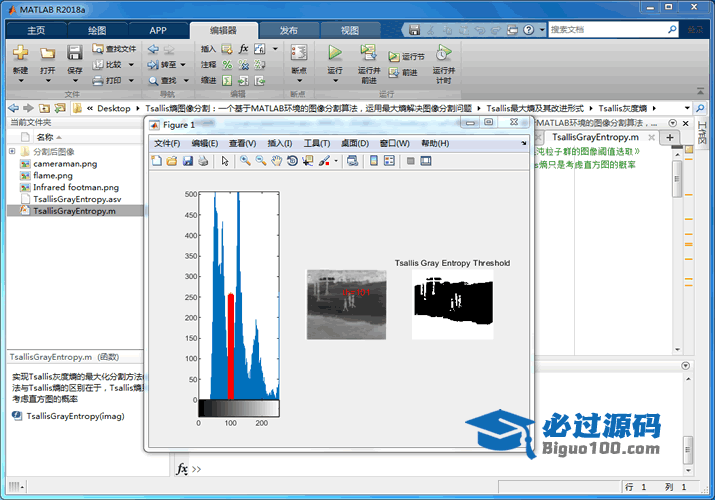Viewport: 715px width, 500px height.
Task: Select the zoom out magnifier tool
Action: click(x=261, y=161)
